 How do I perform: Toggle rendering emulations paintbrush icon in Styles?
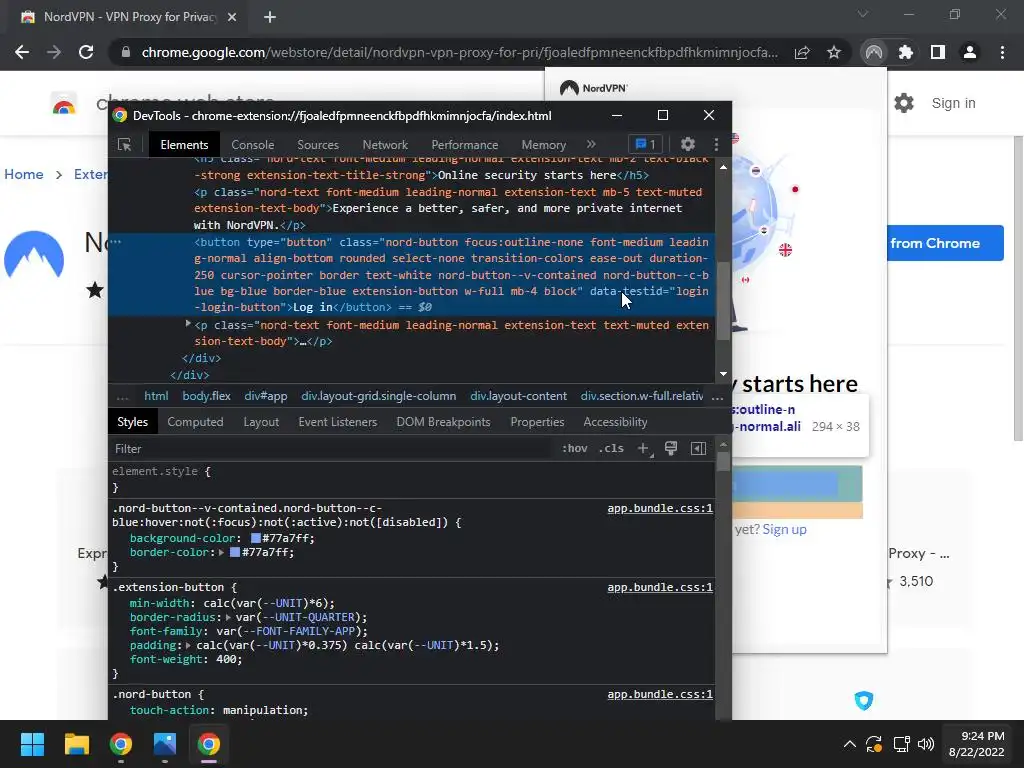(x=671, y=448)
